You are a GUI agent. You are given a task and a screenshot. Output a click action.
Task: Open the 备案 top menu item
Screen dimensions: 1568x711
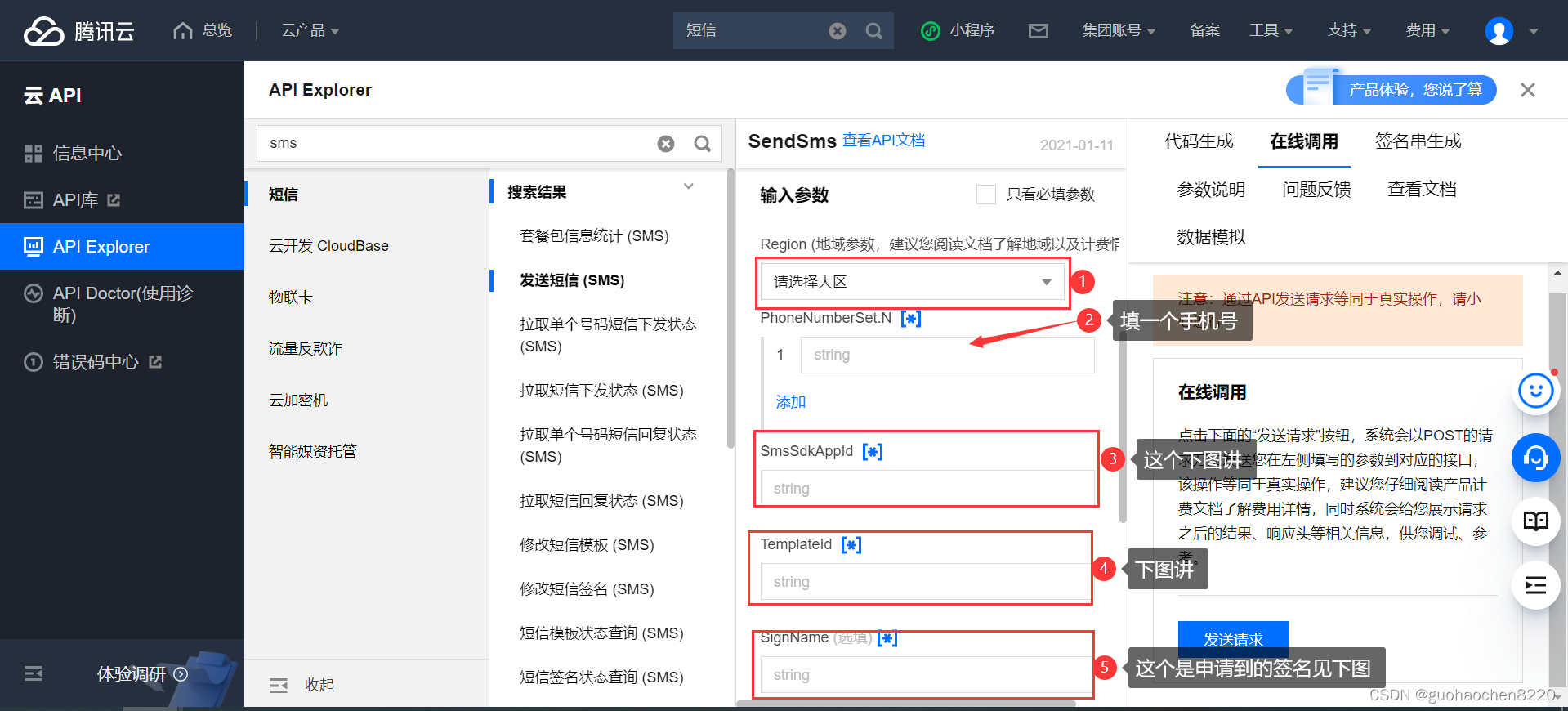point(1205,30)
